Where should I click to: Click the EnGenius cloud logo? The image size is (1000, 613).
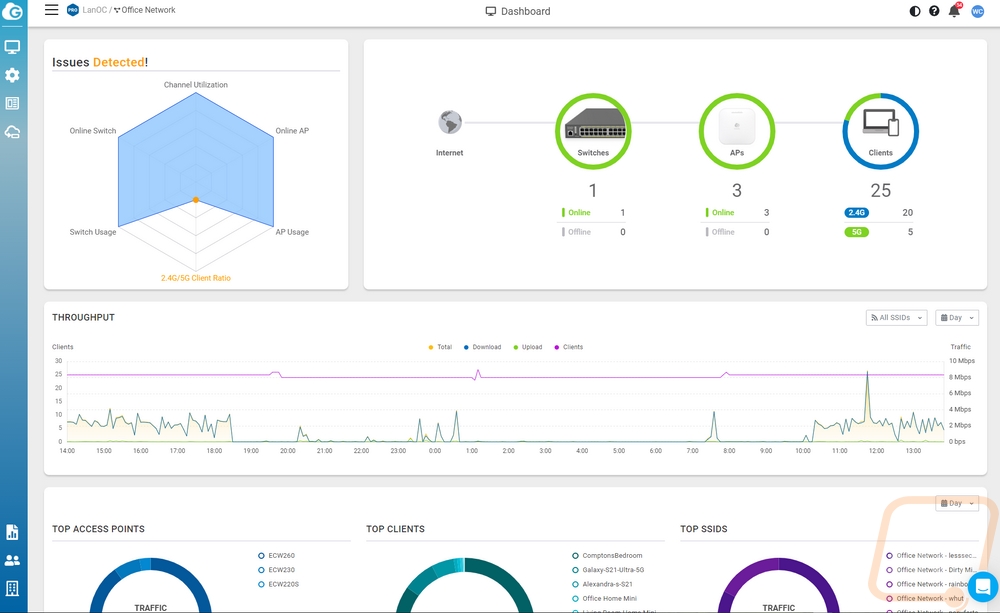[x=13, y=11]
